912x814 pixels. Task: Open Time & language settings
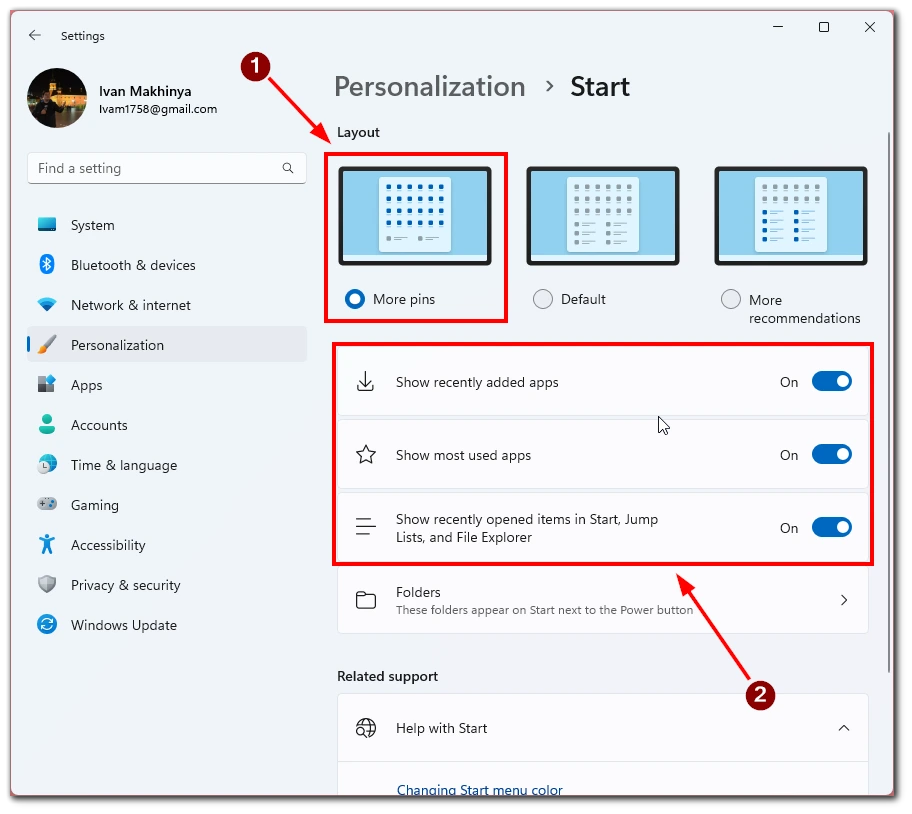pyautogui.click(x=167, y=465)
